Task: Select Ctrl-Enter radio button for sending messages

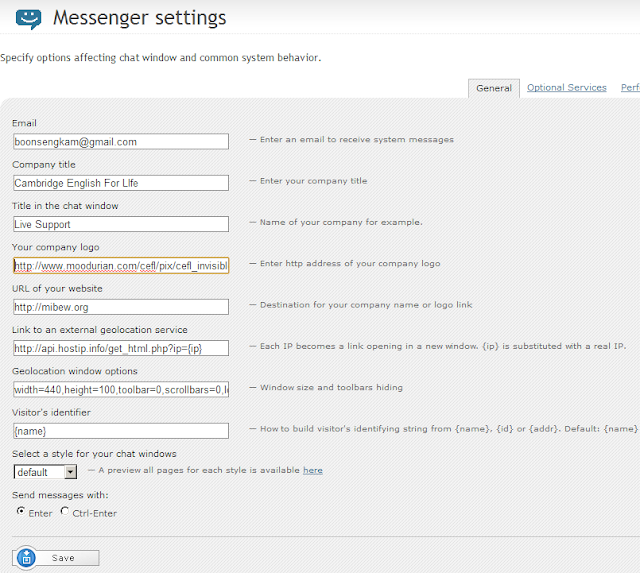Action: pos(64,511)
